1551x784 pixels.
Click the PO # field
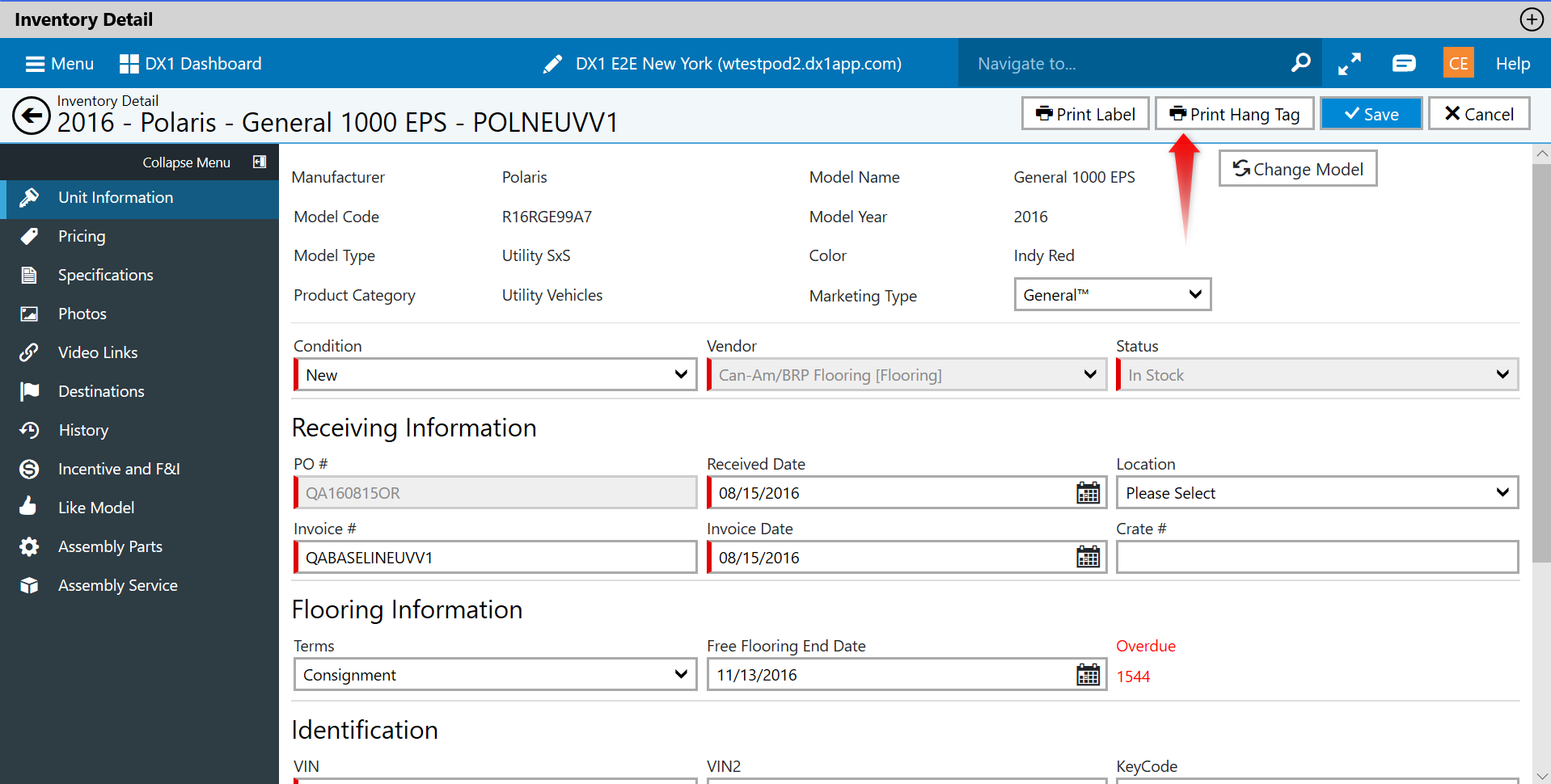(495, 493)
